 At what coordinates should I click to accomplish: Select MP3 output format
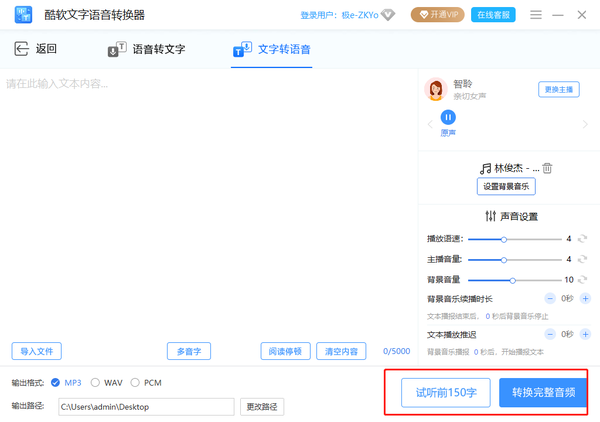point(56,382)
